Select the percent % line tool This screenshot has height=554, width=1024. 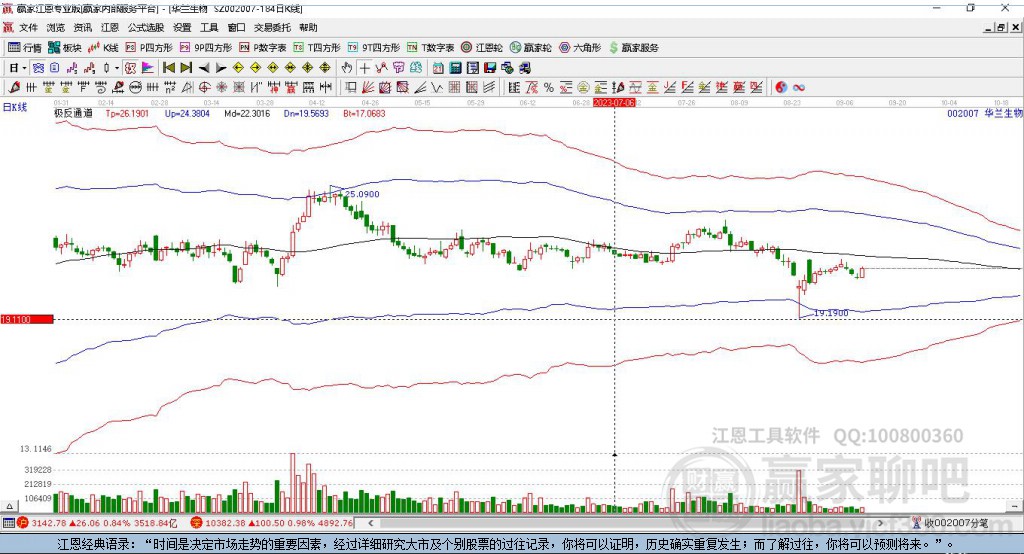[x=549, y=87]
